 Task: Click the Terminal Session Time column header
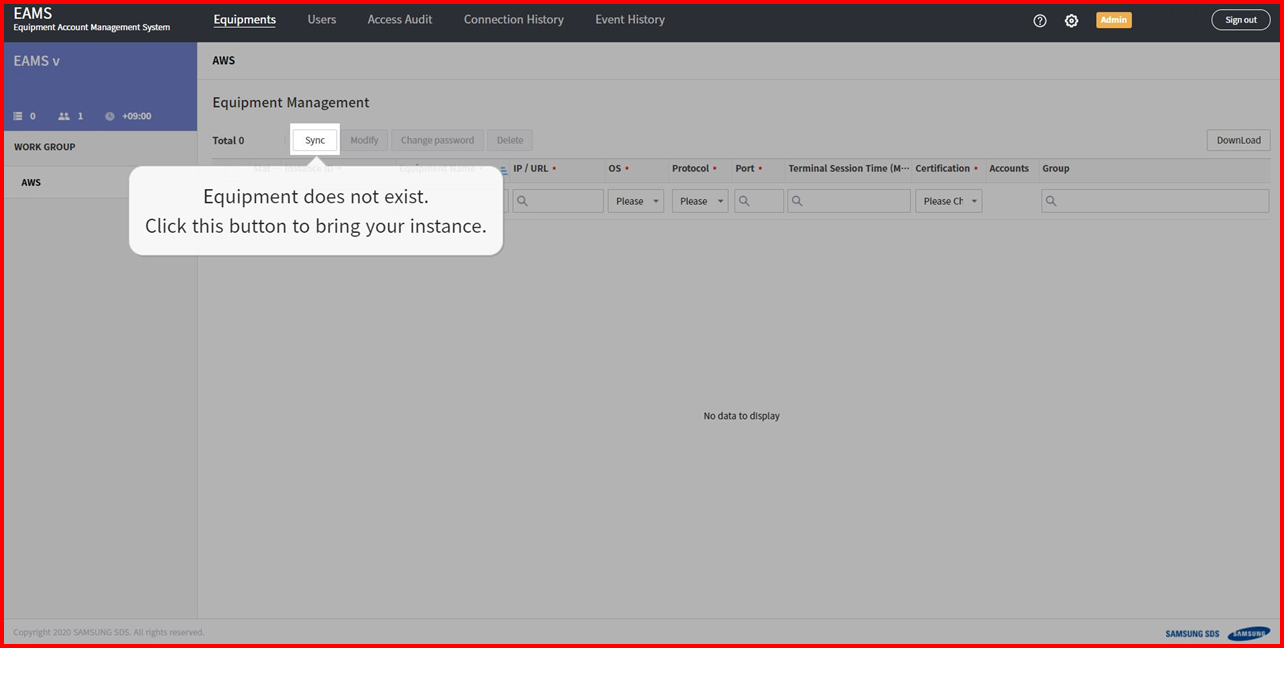pos(849,169)
